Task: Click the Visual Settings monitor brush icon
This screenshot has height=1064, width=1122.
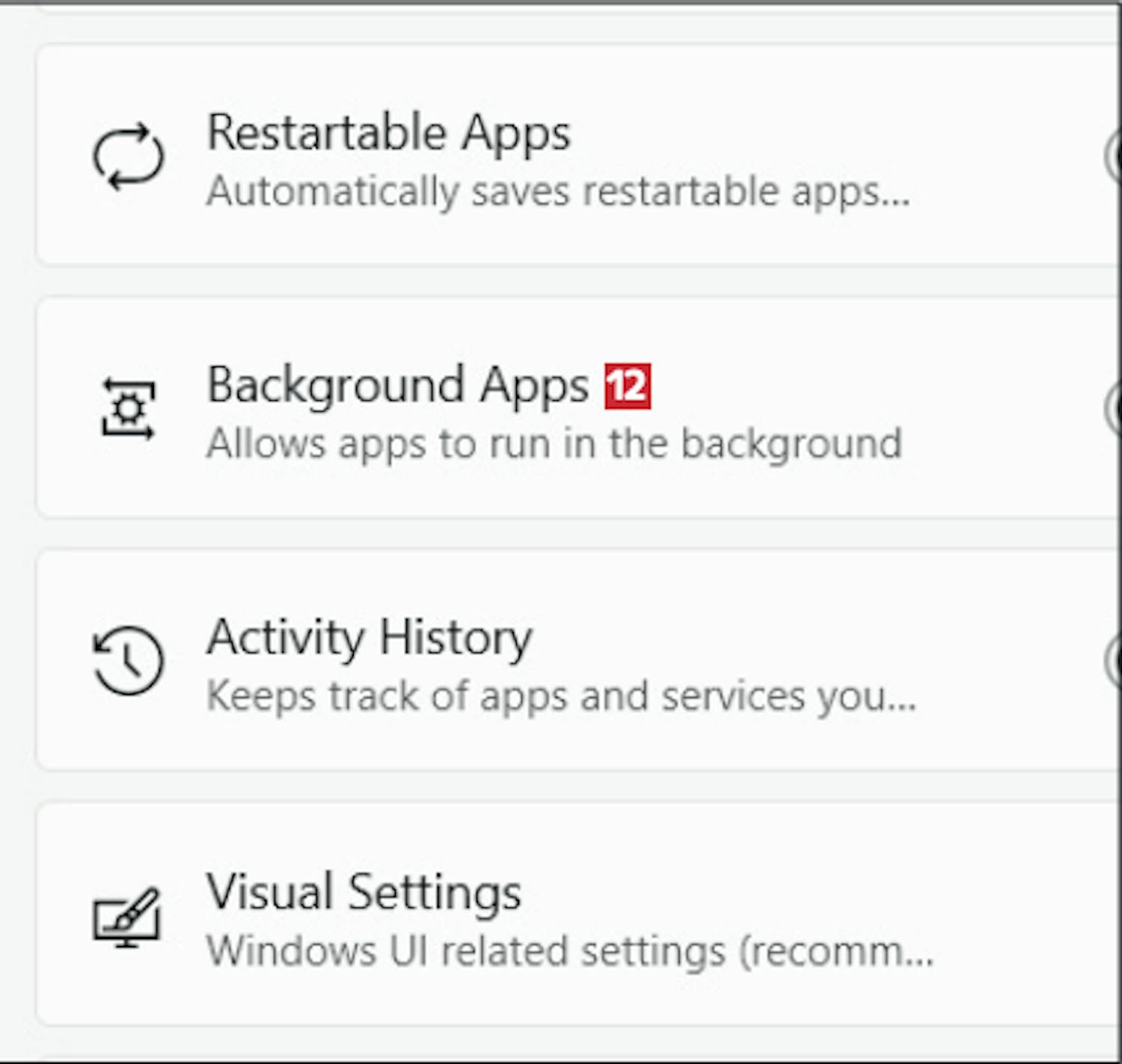Action: 126,917
